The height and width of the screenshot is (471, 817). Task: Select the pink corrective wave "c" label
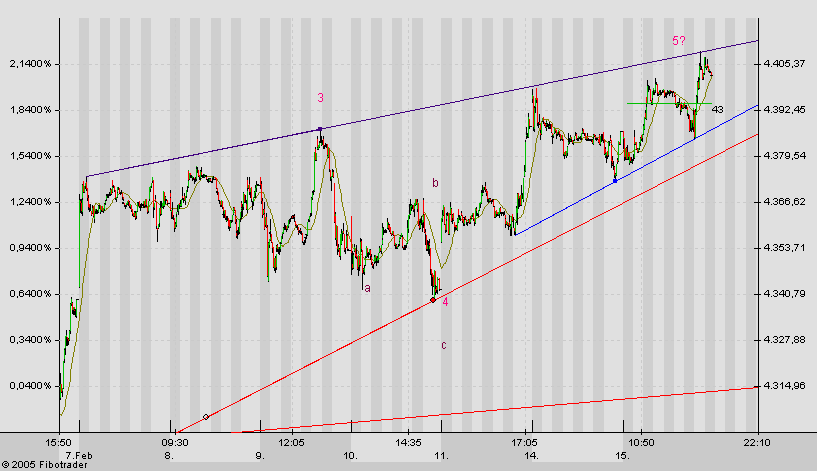[443, 345]
